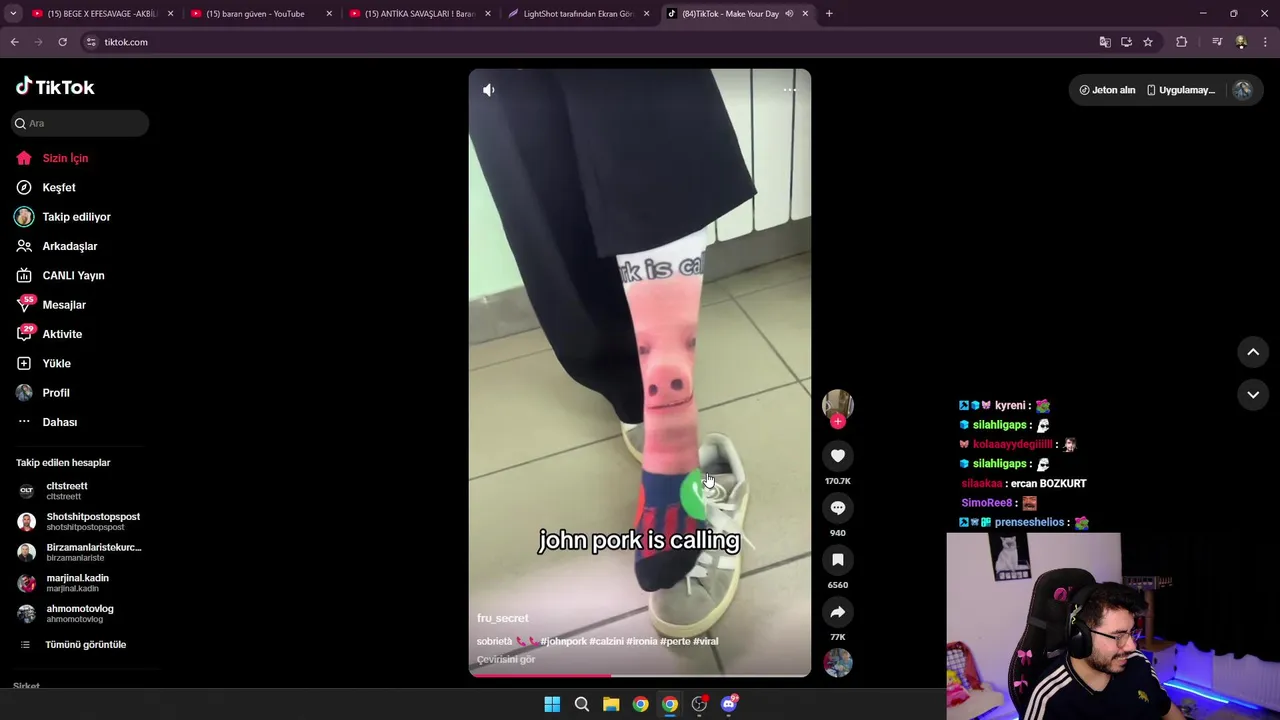Open a new browser tab

click(829, 14)
